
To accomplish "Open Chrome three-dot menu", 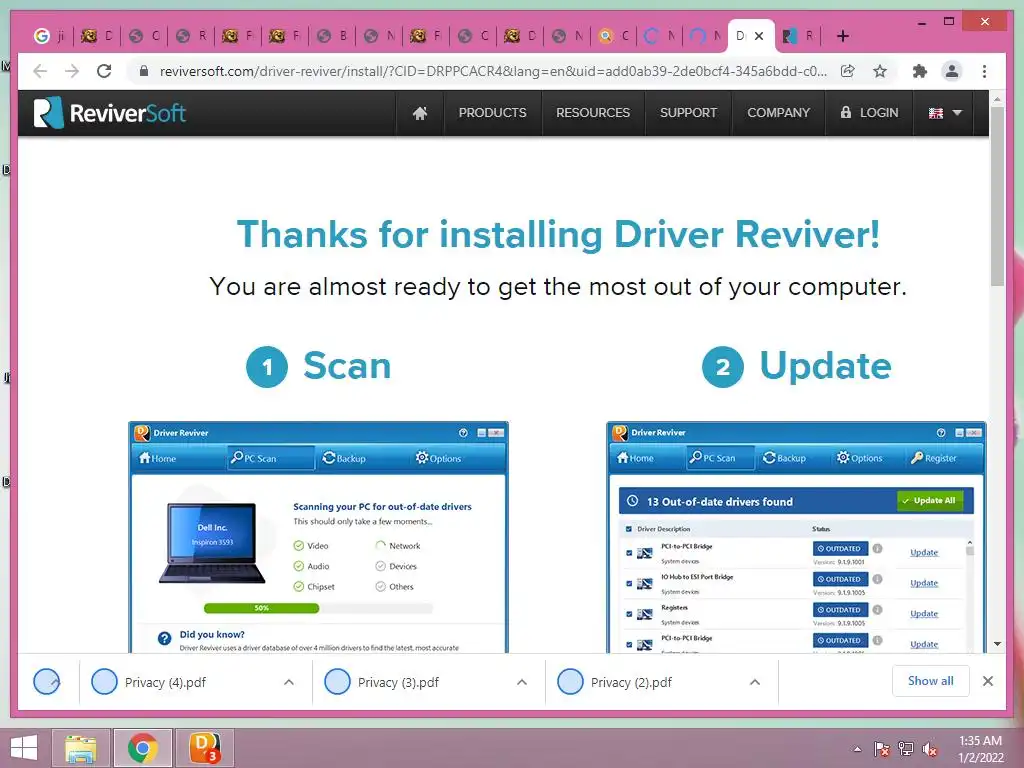I will tap(984, 71).
